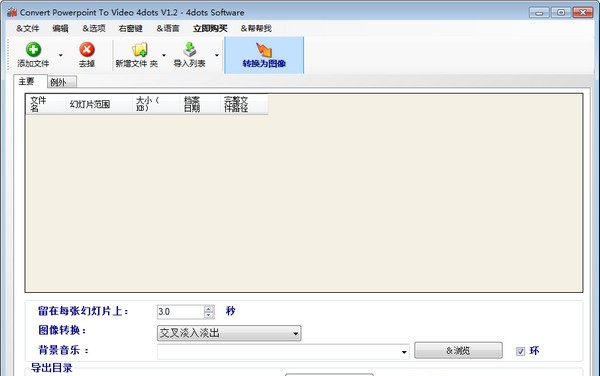Image resolution: width=600 pixels, height=376 pixels.
Task: Sort by 大小 (KB) column header
Action: (156, 104)
